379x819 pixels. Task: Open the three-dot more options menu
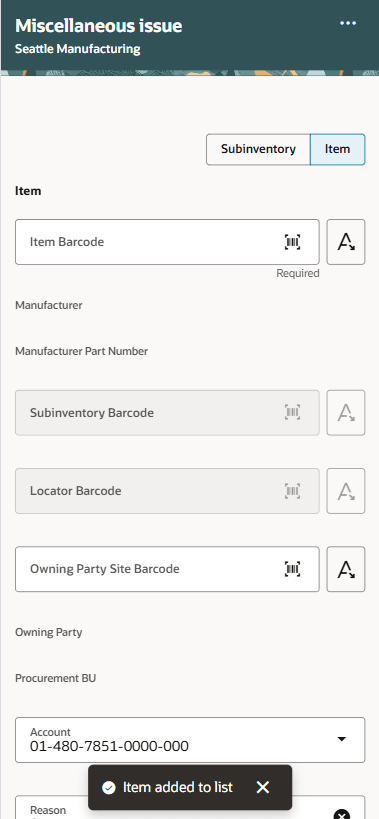[348, 24]
